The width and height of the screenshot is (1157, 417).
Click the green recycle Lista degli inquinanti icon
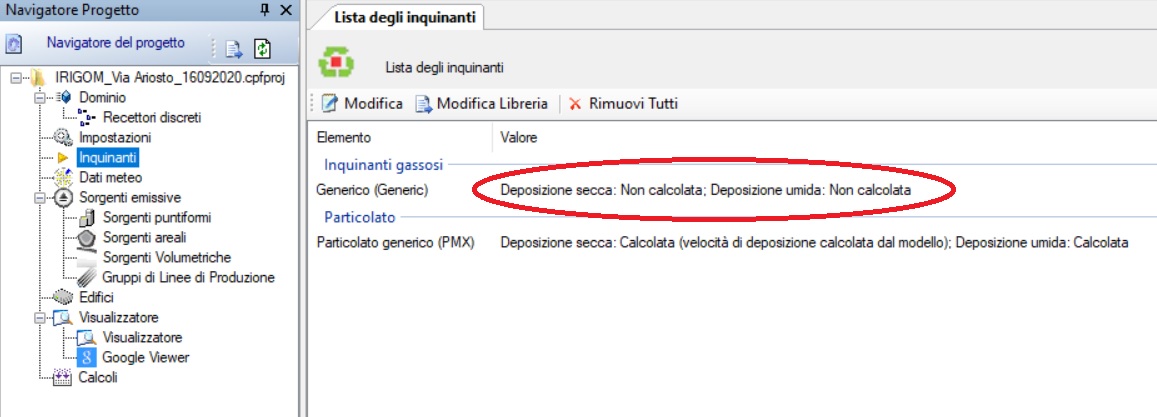[336, 63]
